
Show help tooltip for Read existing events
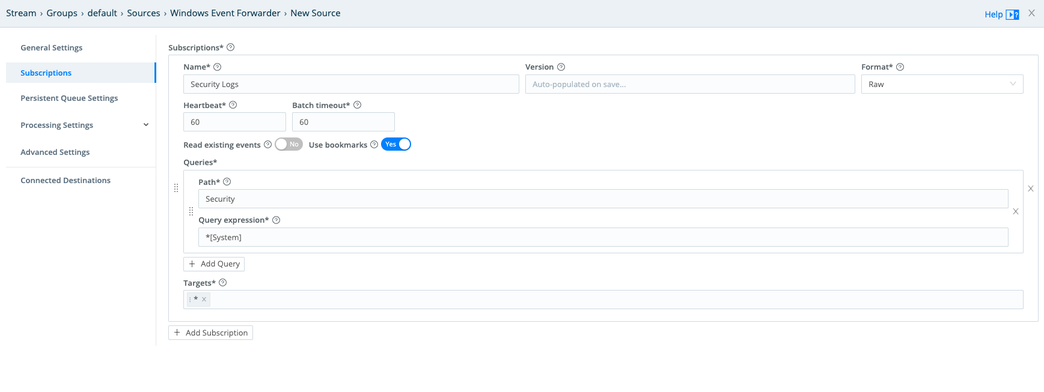tap(268, 144)
